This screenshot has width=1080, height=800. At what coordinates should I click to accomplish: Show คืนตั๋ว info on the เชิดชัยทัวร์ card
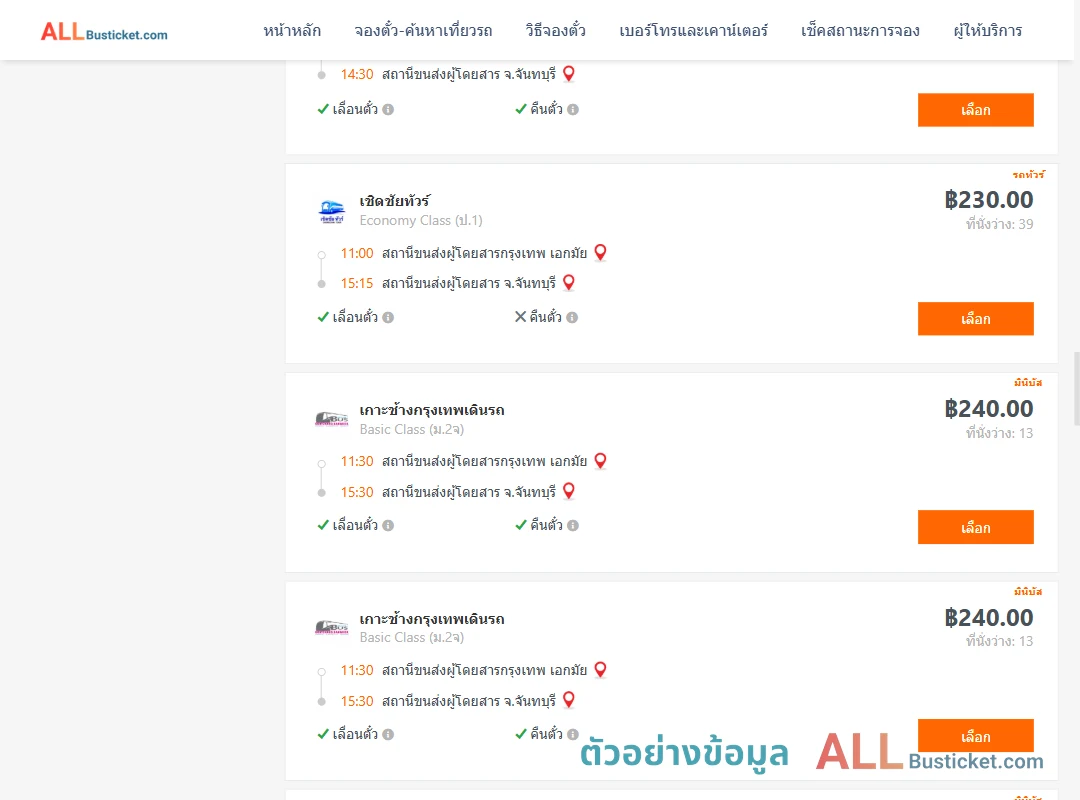[572, 318]
